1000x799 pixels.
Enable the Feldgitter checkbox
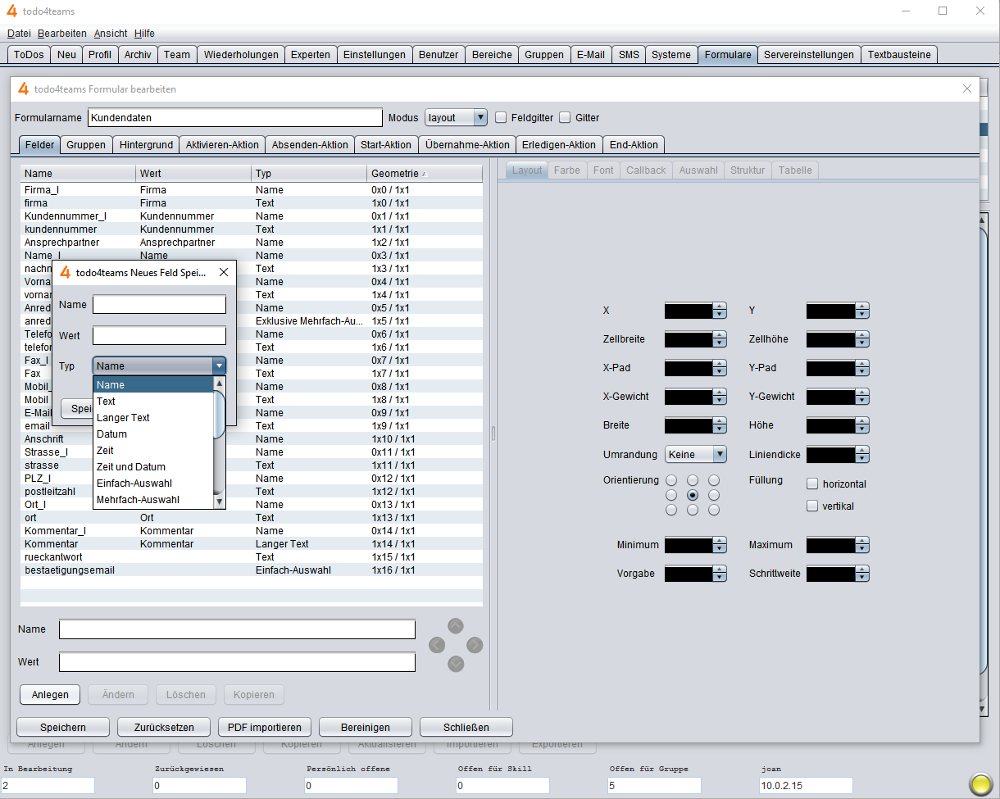click(x=501, y=117)
